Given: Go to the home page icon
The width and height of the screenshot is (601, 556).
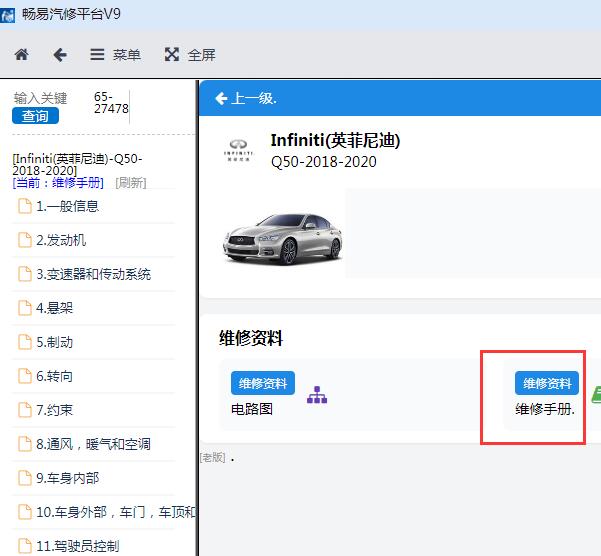Looking at the screenshot, I should [x=21, y=54].
